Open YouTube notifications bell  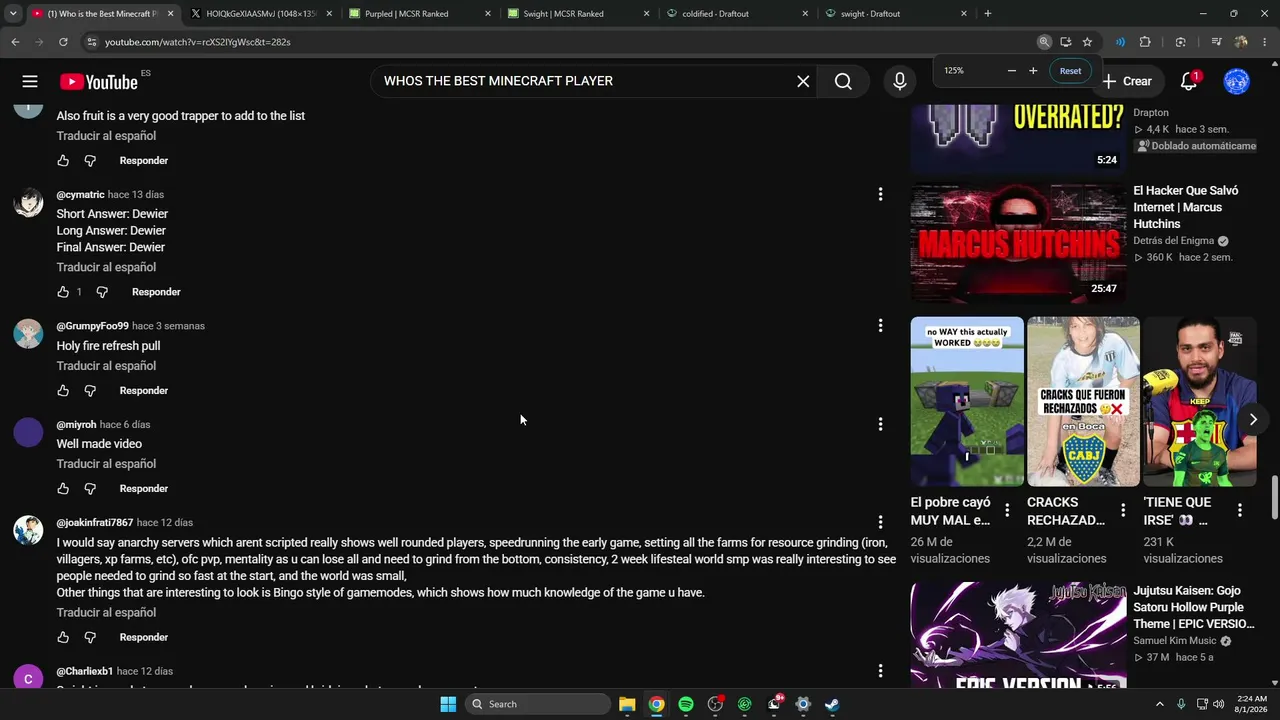[1189, 82]
